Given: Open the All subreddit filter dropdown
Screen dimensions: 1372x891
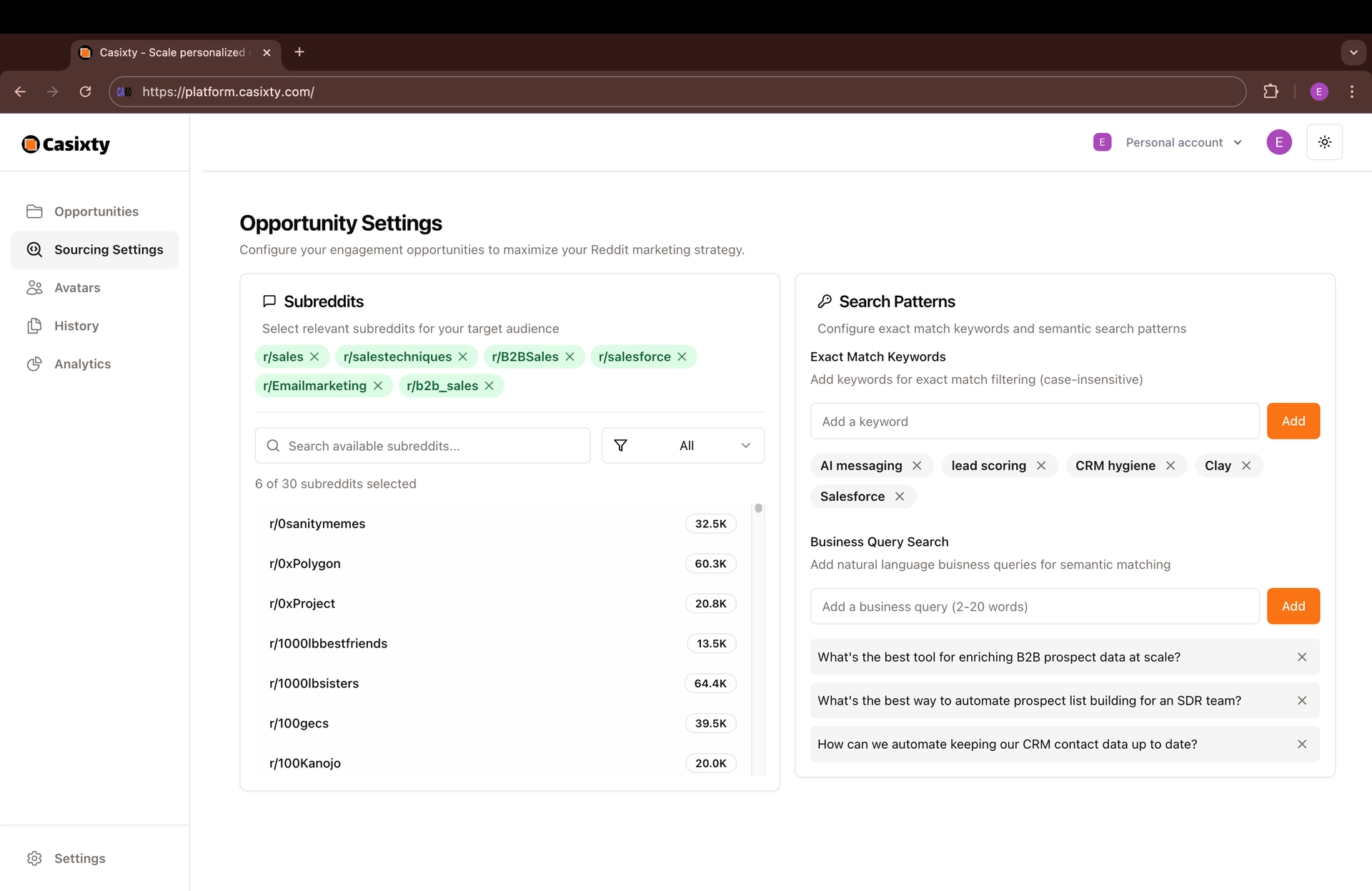Looking at the screenshot, I should tap(683, 446).
